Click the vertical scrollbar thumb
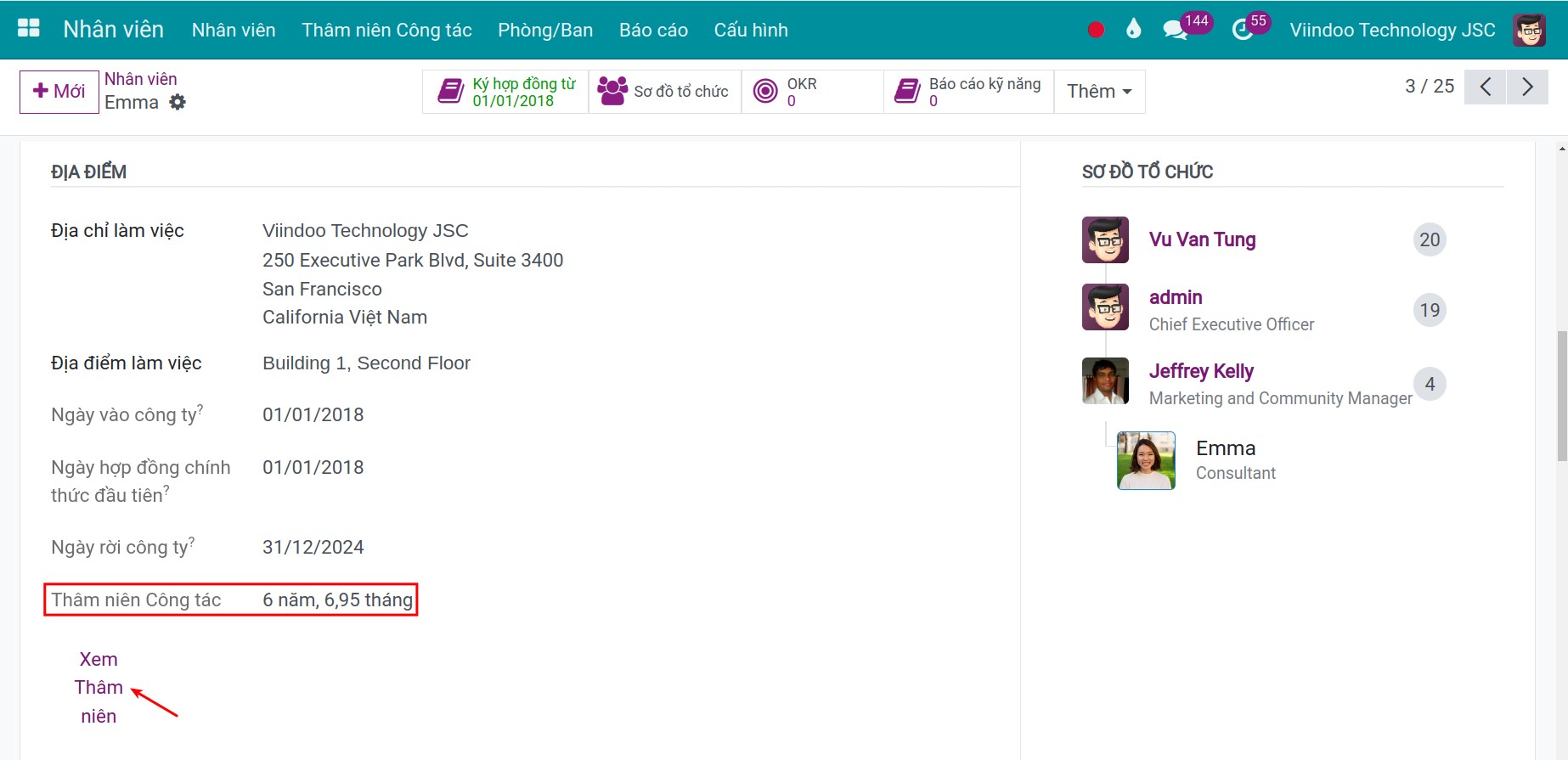 1562,396
